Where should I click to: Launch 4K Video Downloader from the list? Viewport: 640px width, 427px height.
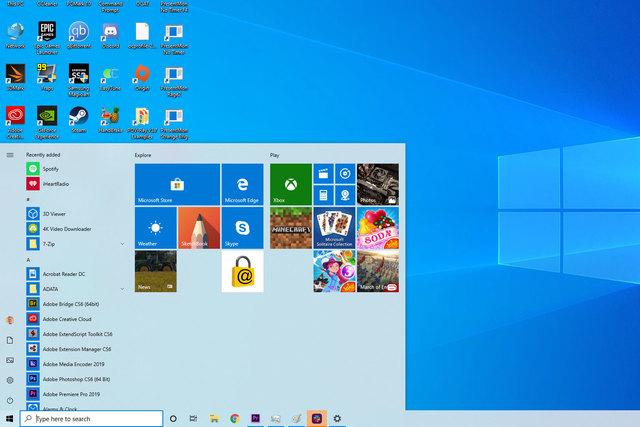(x=76, y=229)
